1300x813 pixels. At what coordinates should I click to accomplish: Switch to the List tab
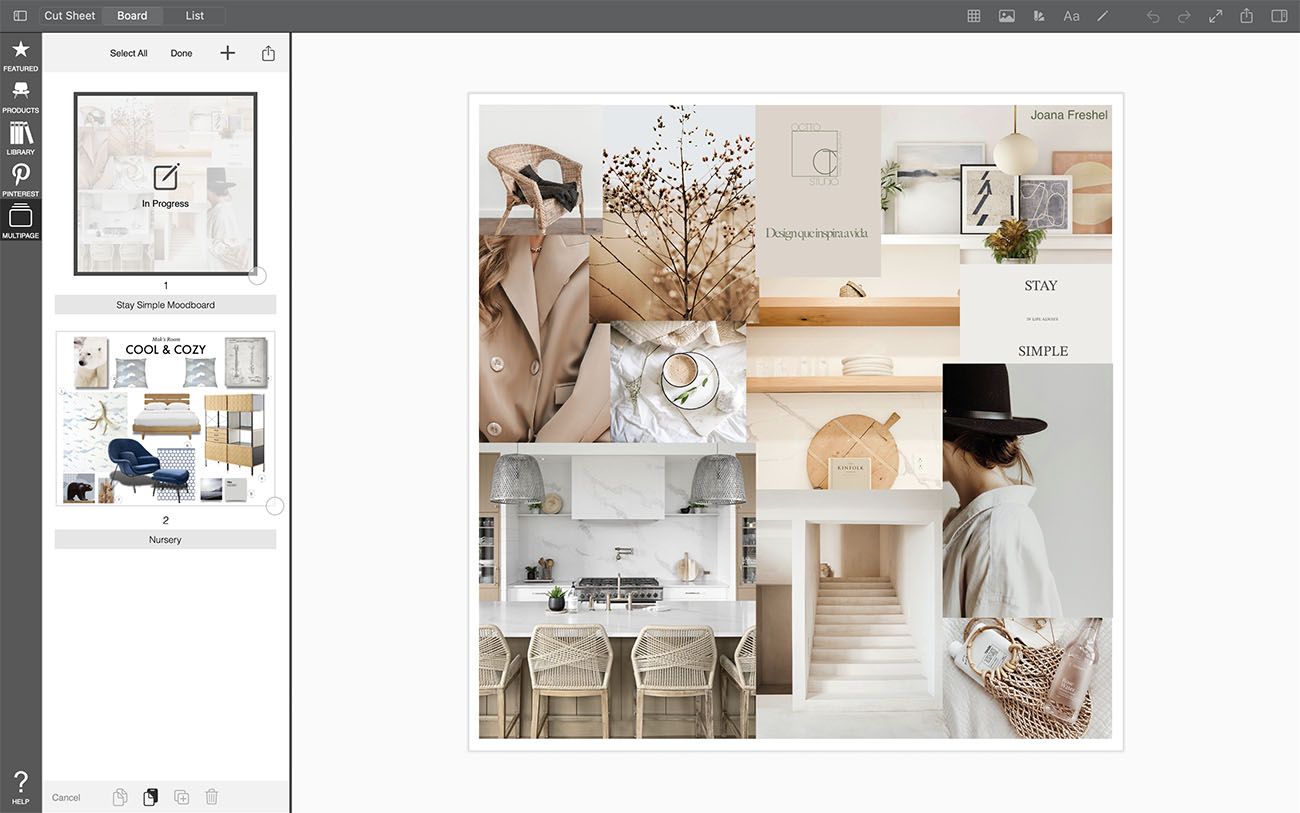195,16
